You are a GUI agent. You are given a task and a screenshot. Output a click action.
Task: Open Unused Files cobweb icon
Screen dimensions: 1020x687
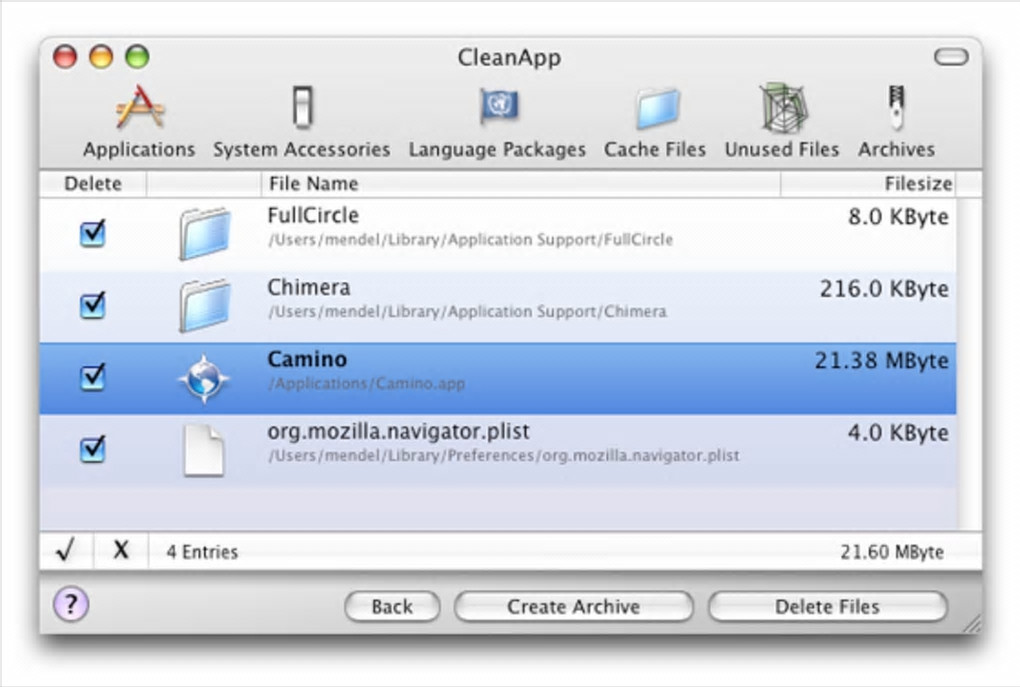pos(782,108)
